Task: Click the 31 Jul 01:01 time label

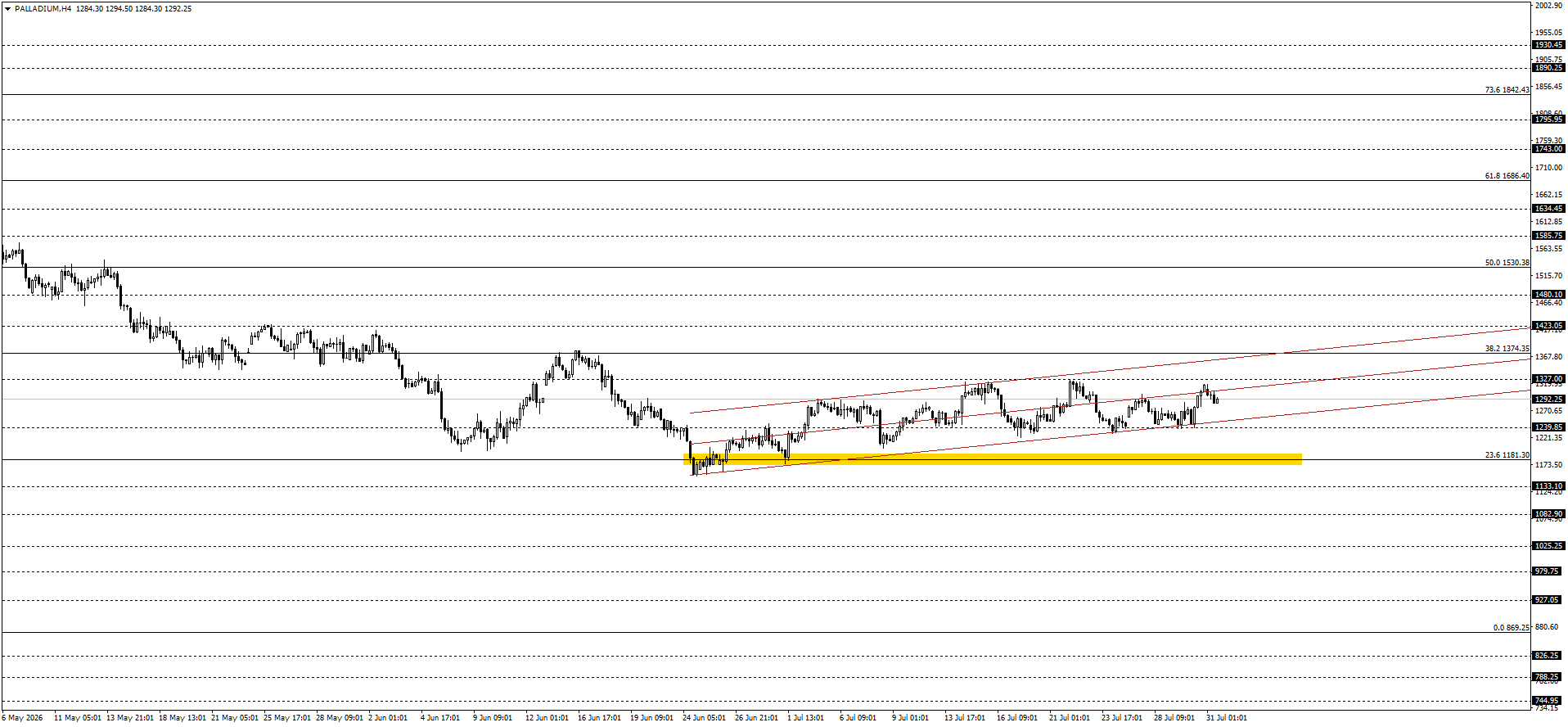Action: pyautogui.click(x=1227, y=718)
